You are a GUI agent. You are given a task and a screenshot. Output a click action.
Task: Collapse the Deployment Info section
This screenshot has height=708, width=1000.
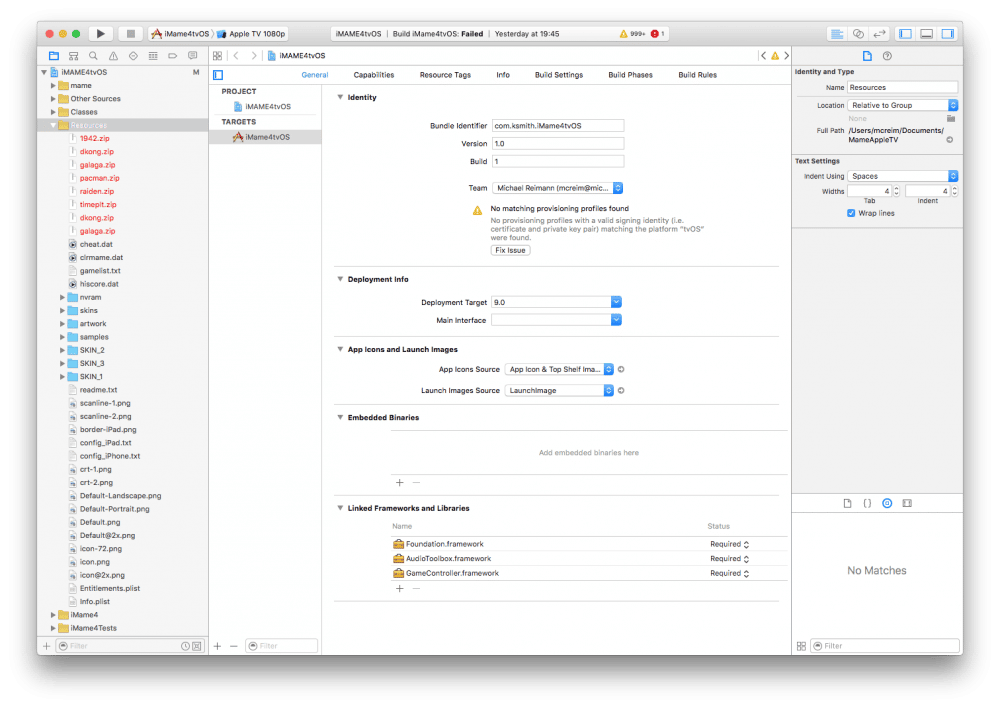click(340, 279)
